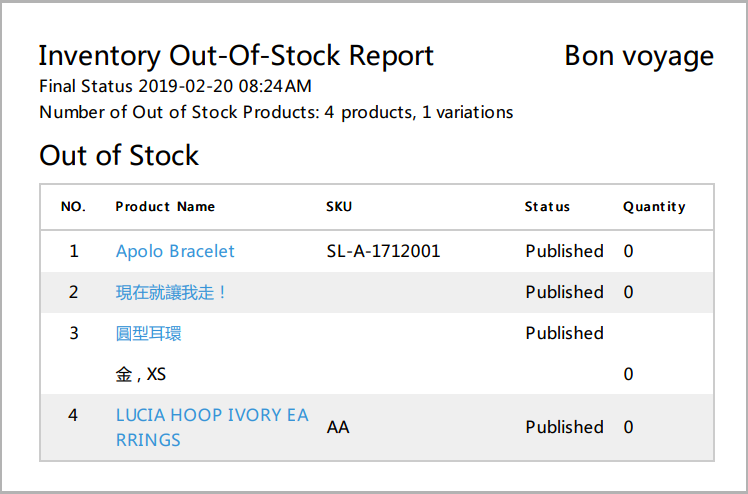Click the 金 , XS variation row

click(x=377, y=374)
